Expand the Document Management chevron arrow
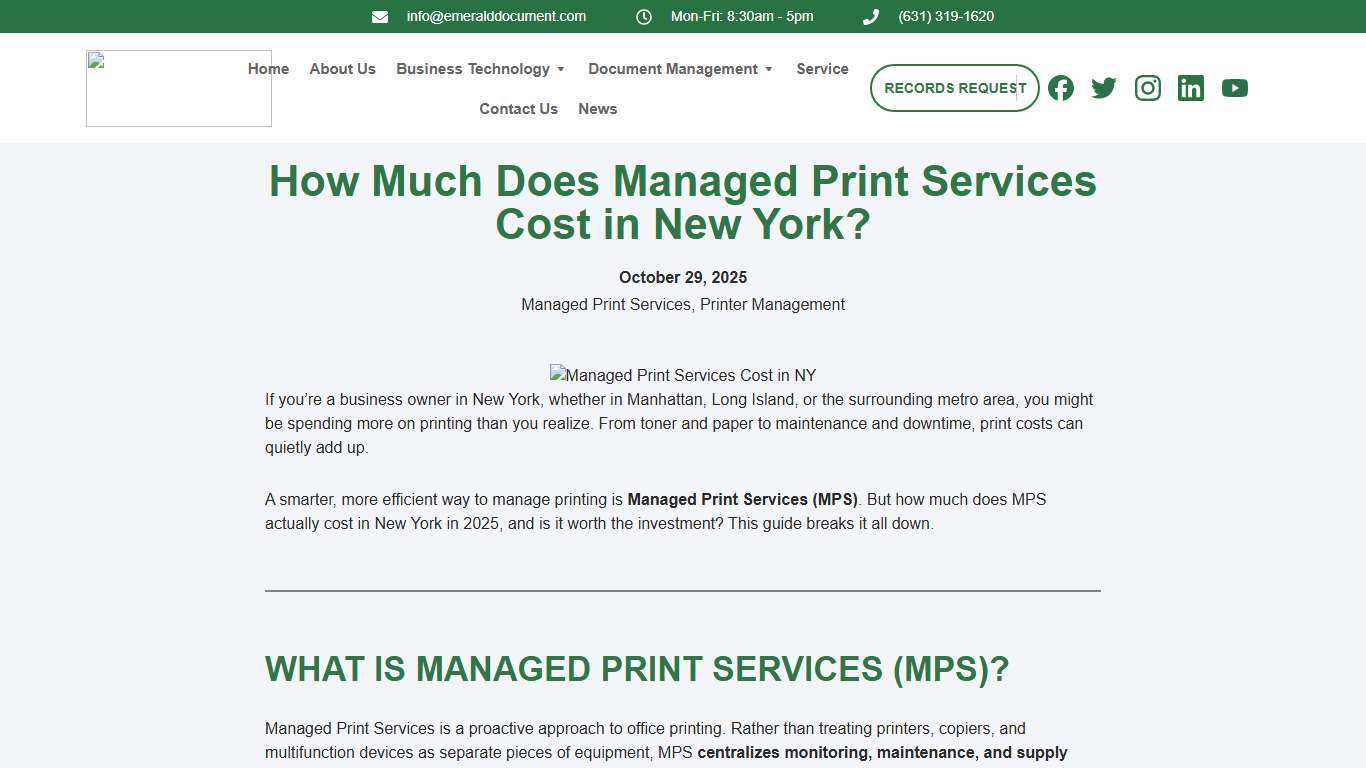Image resolution: width=1366 pixels, height=768 pixels. tap(769, 69)
